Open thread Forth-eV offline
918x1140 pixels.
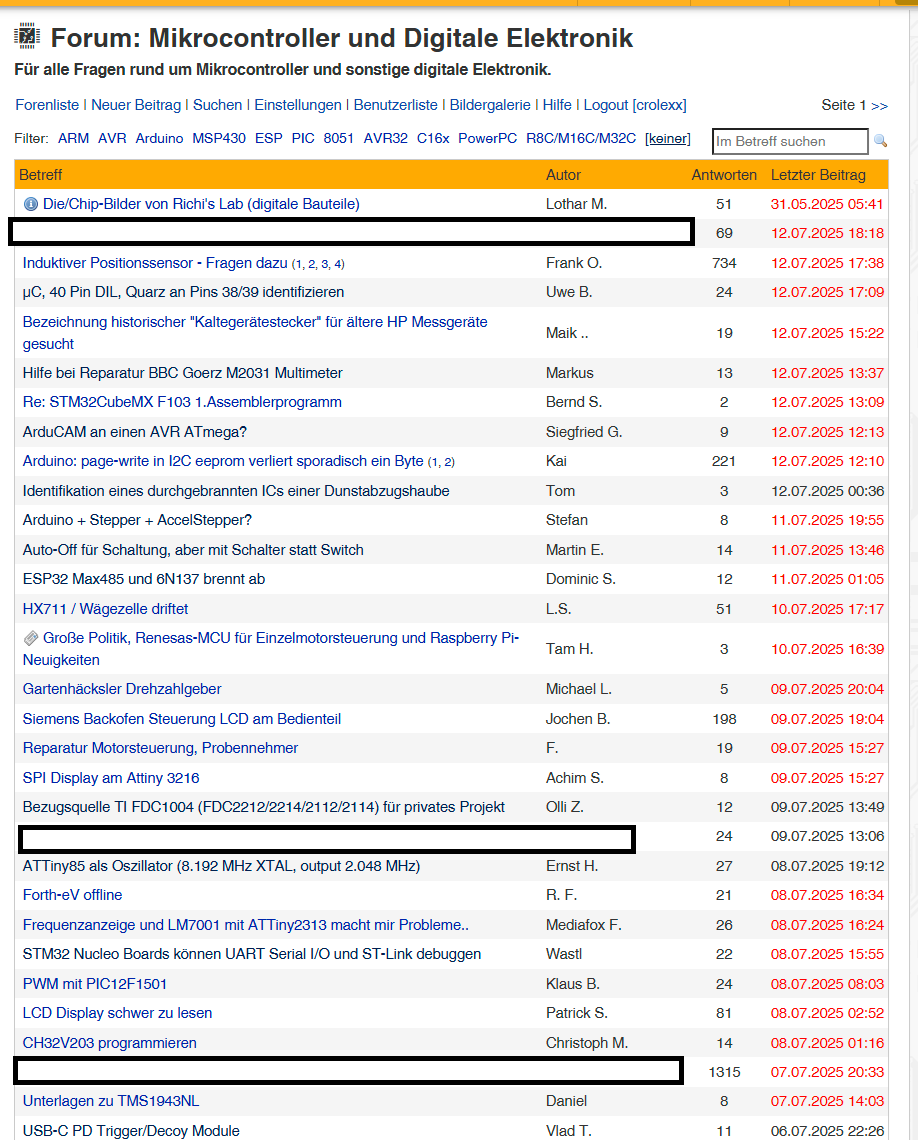pyautogui.click(x=72, y=895)
